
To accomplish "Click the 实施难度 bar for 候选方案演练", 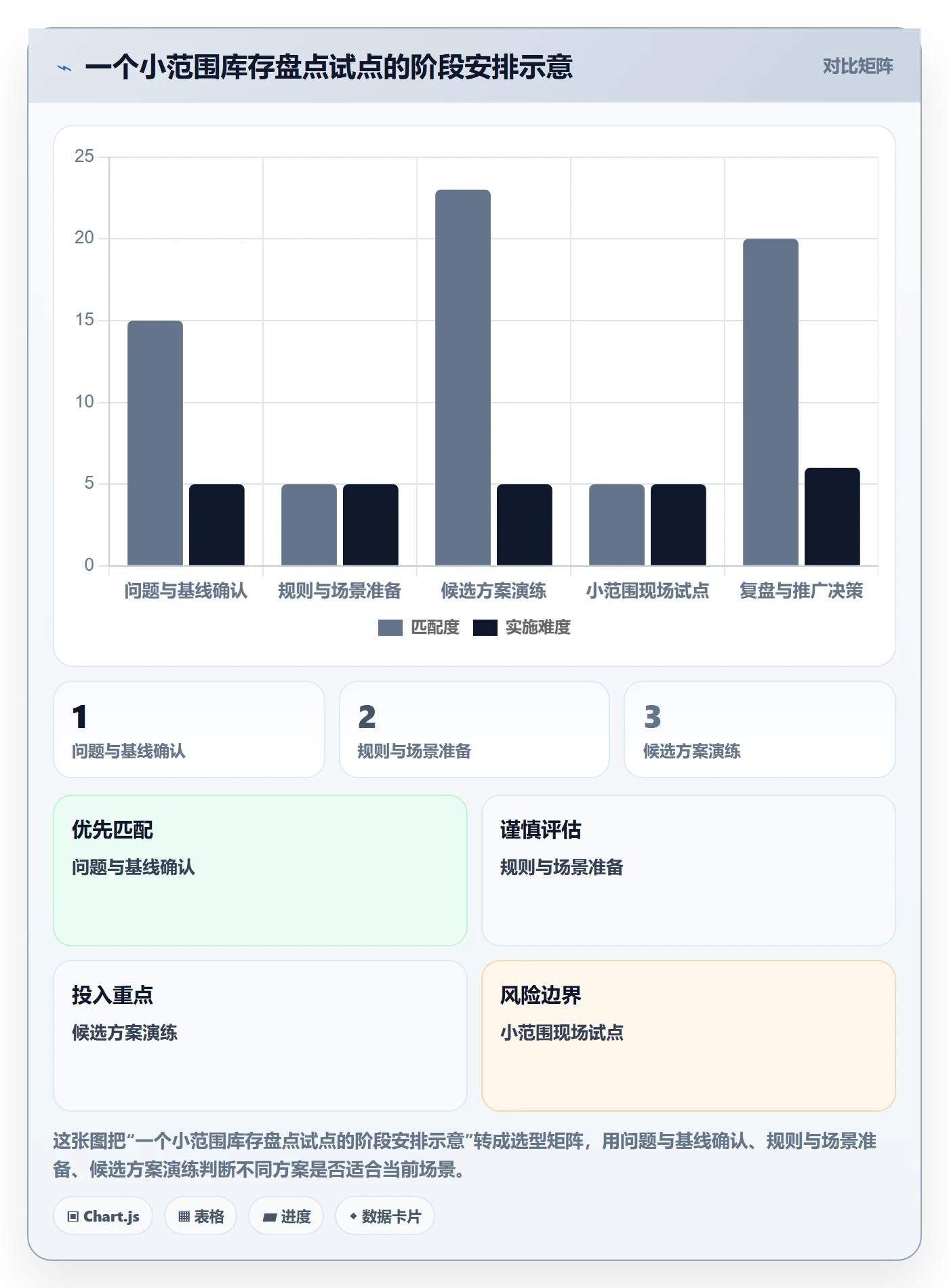I will 525,525.
